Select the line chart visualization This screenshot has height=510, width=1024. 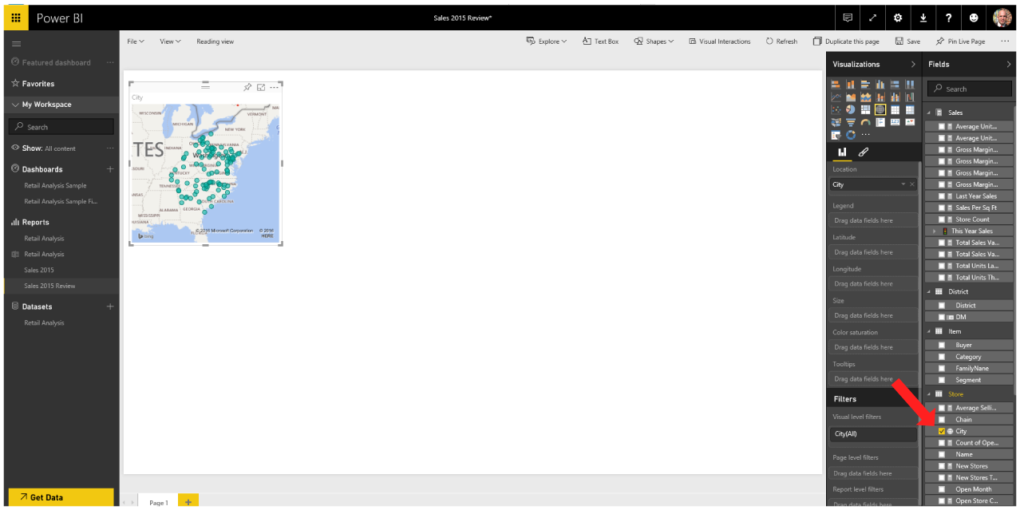[836, 97]
